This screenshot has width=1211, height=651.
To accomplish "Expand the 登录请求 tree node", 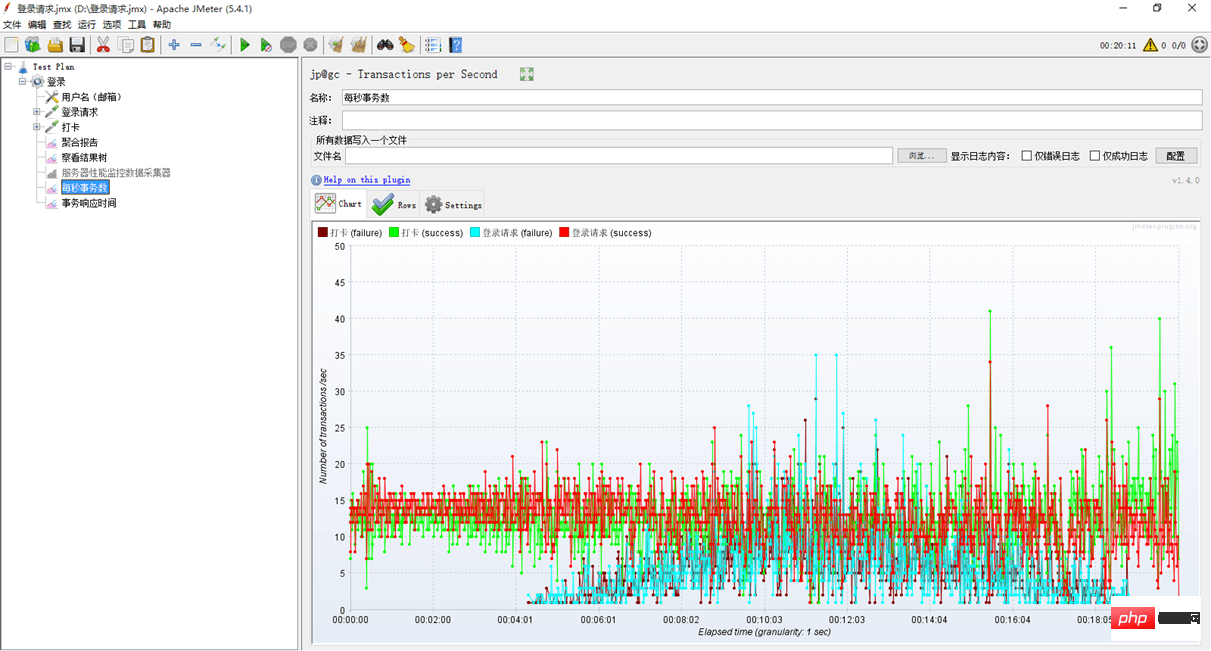I will (37, 112).
